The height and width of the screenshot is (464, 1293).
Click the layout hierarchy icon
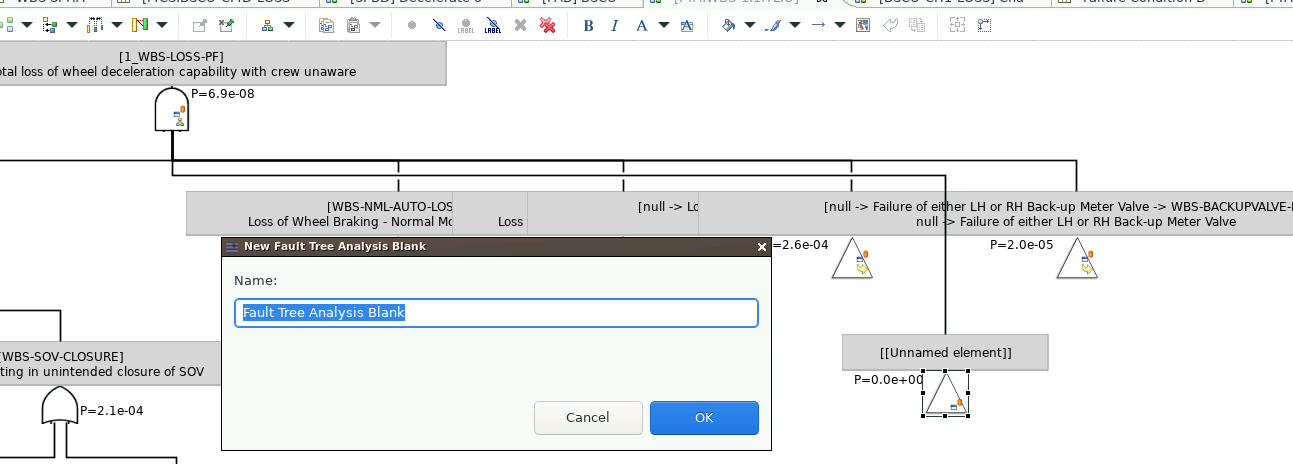coord(267,25)
